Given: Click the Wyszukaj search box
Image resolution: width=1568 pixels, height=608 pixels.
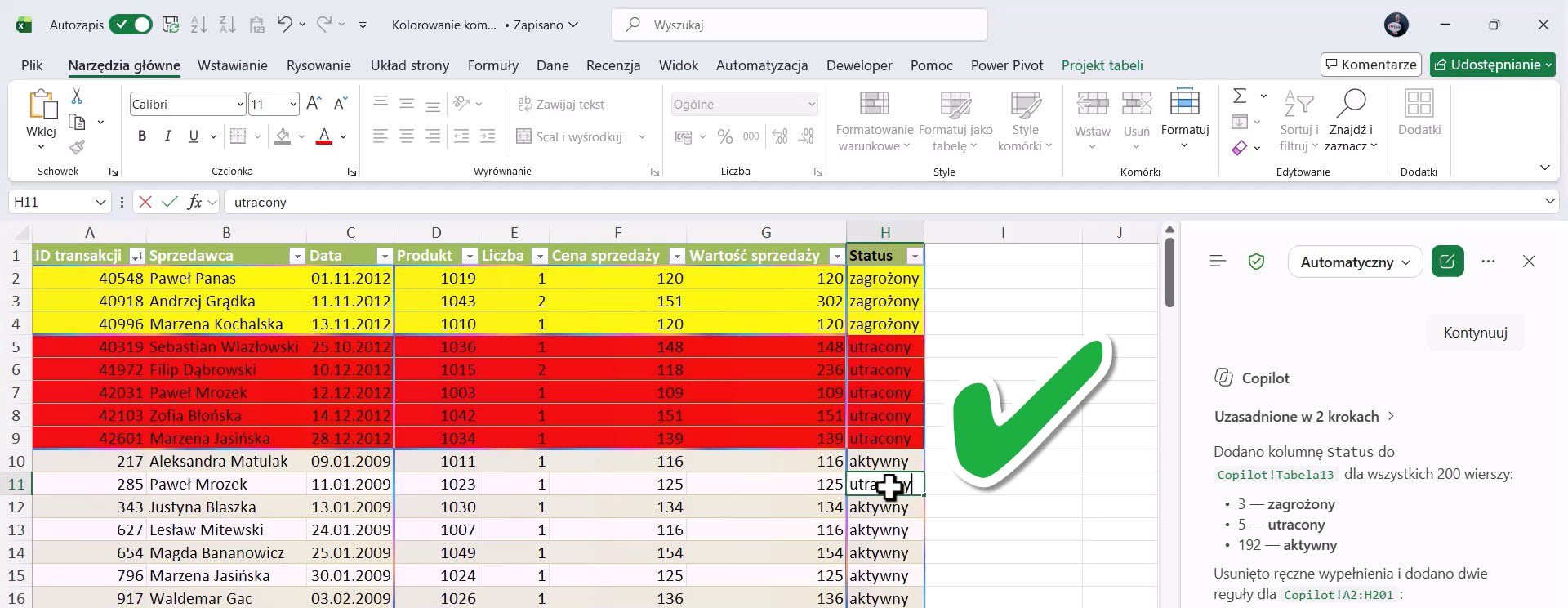Looking at the screenshot, I should tap(799, 25).
